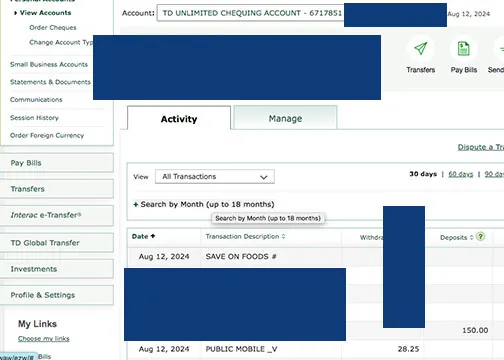
Task: Click the PUBLIC MOBILE _V transaction
Action: 241,349
